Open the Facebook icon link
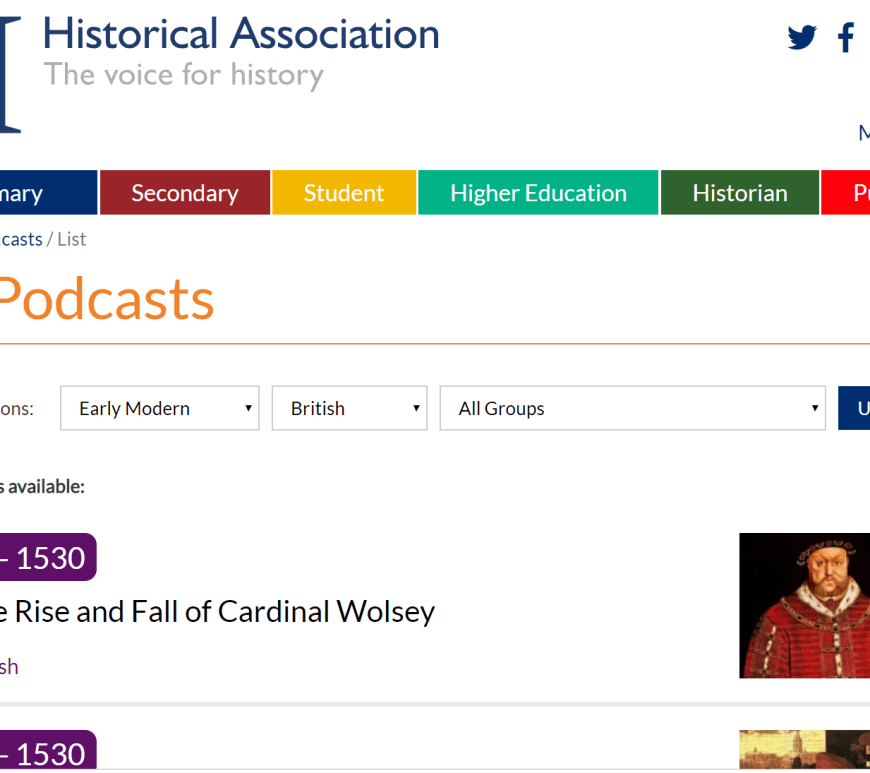The width and height of the screenshot is (870, 773). [x=846, y=38]
